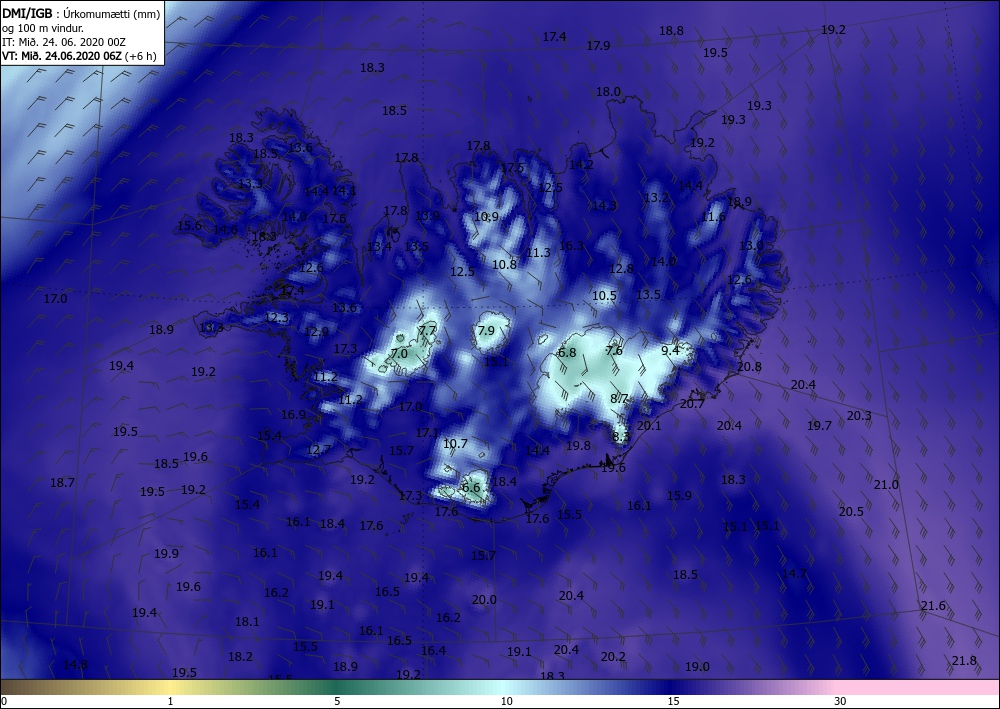This screenshot has height=709, width=1000.
Task: Click the 6.6 value on the southern glacier
Action: point(471,488)
